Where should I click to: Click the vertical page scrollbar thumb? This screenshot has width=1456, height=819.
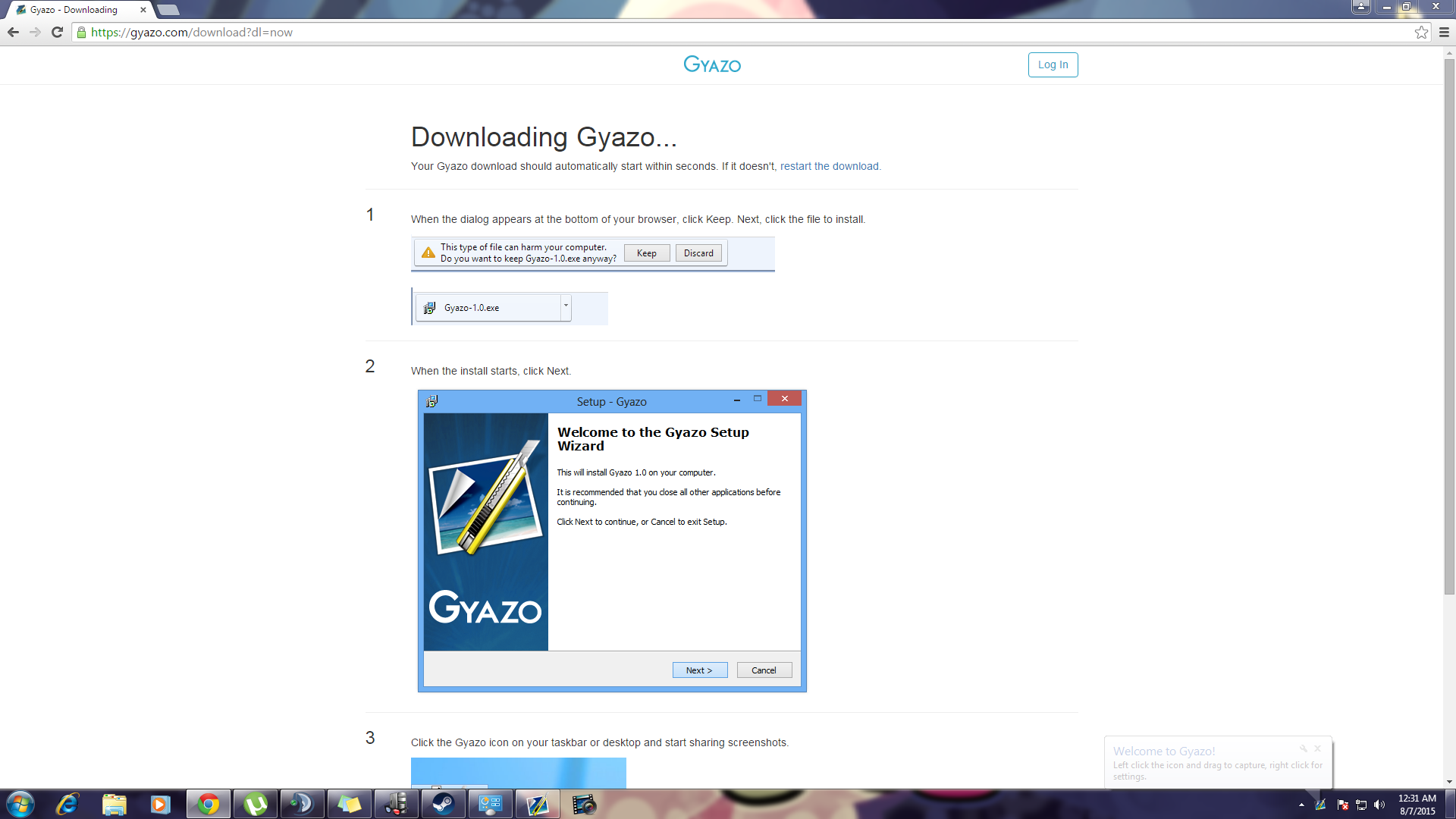coord(1449,326)
